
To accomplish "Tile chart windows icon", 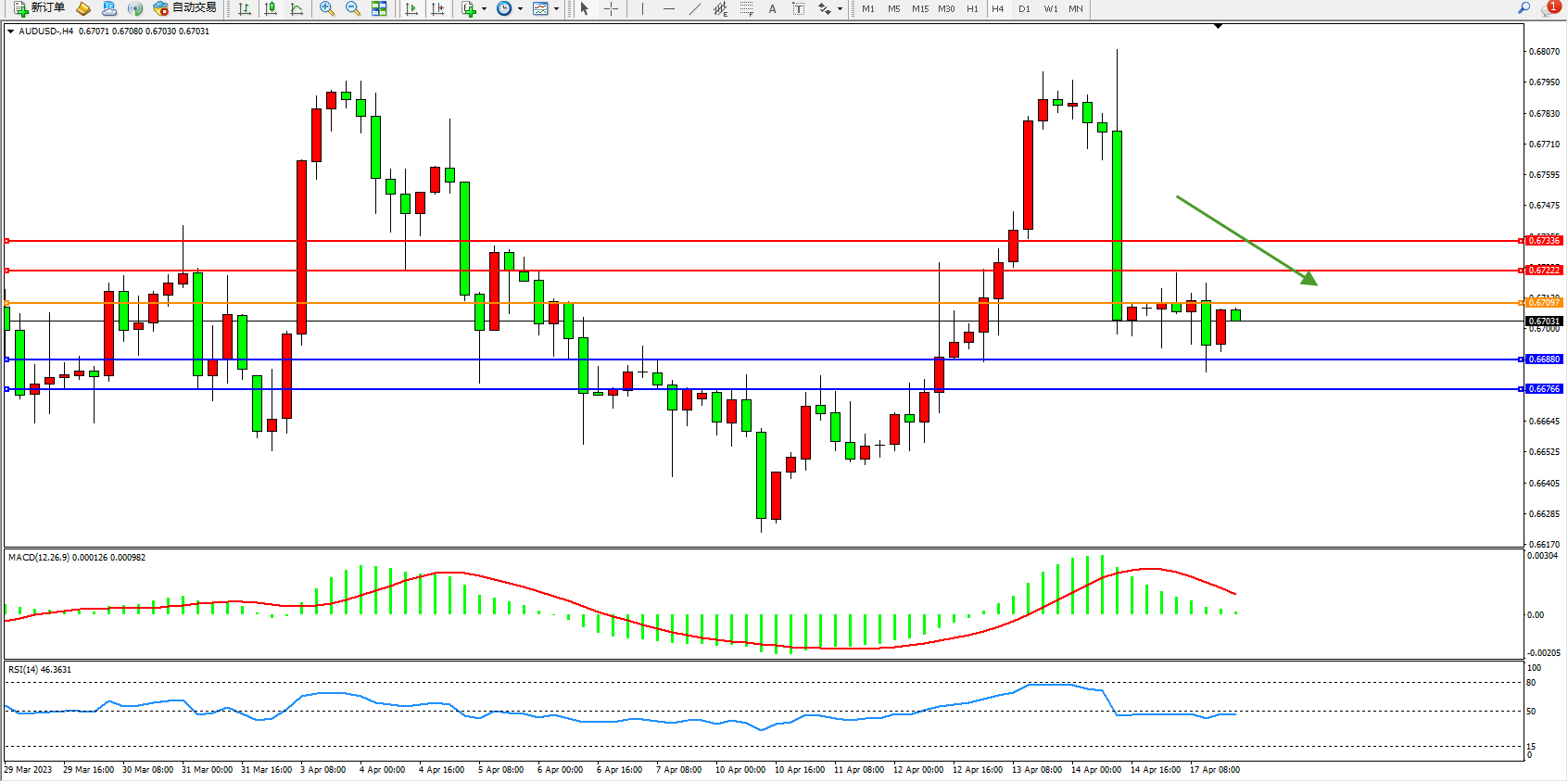I will 379,8.
